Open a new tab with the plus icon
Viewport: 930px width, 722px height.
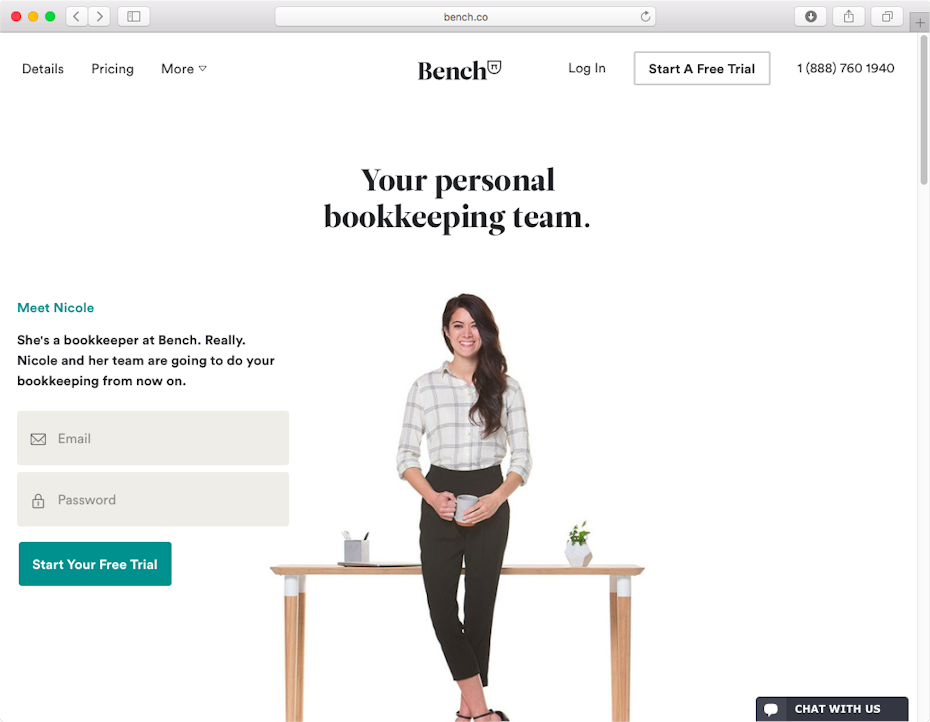[919, 23]
